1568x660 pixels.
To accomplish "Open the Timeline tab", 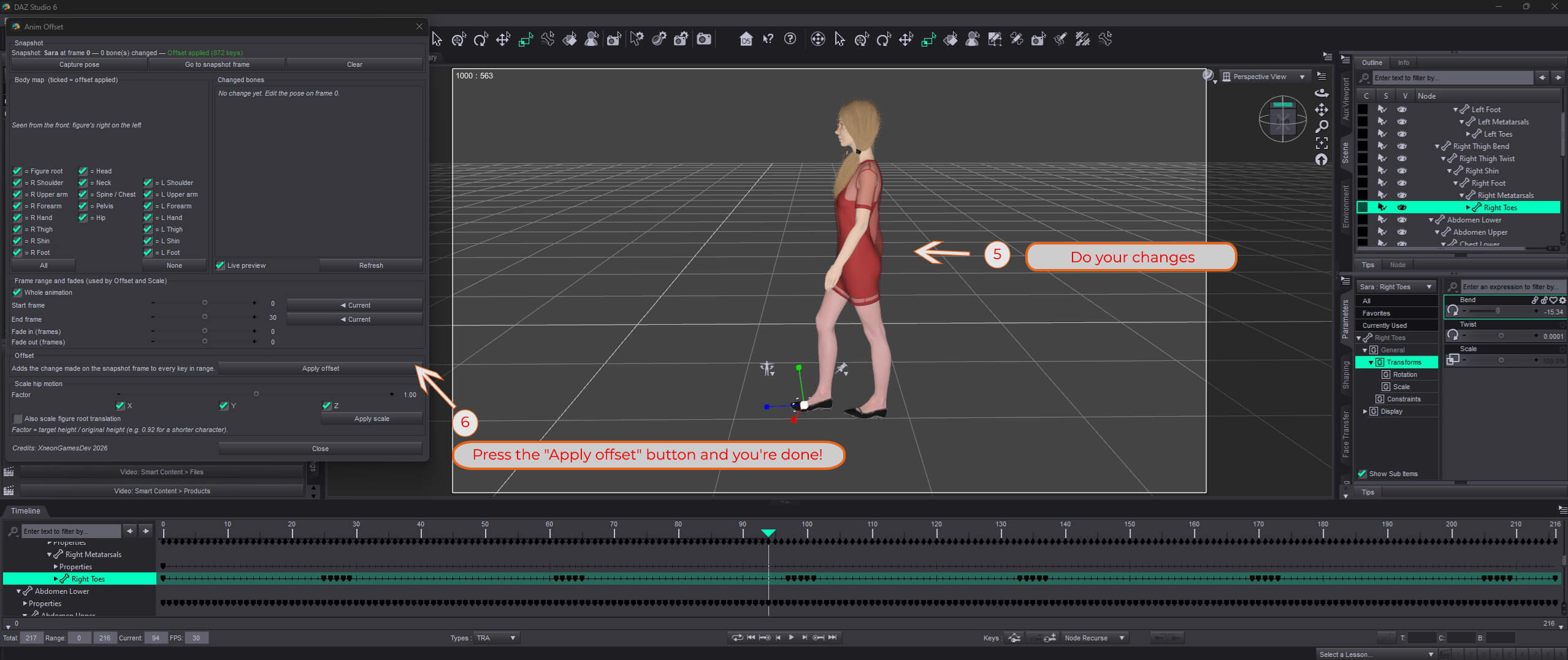I will tap(25, 511).
